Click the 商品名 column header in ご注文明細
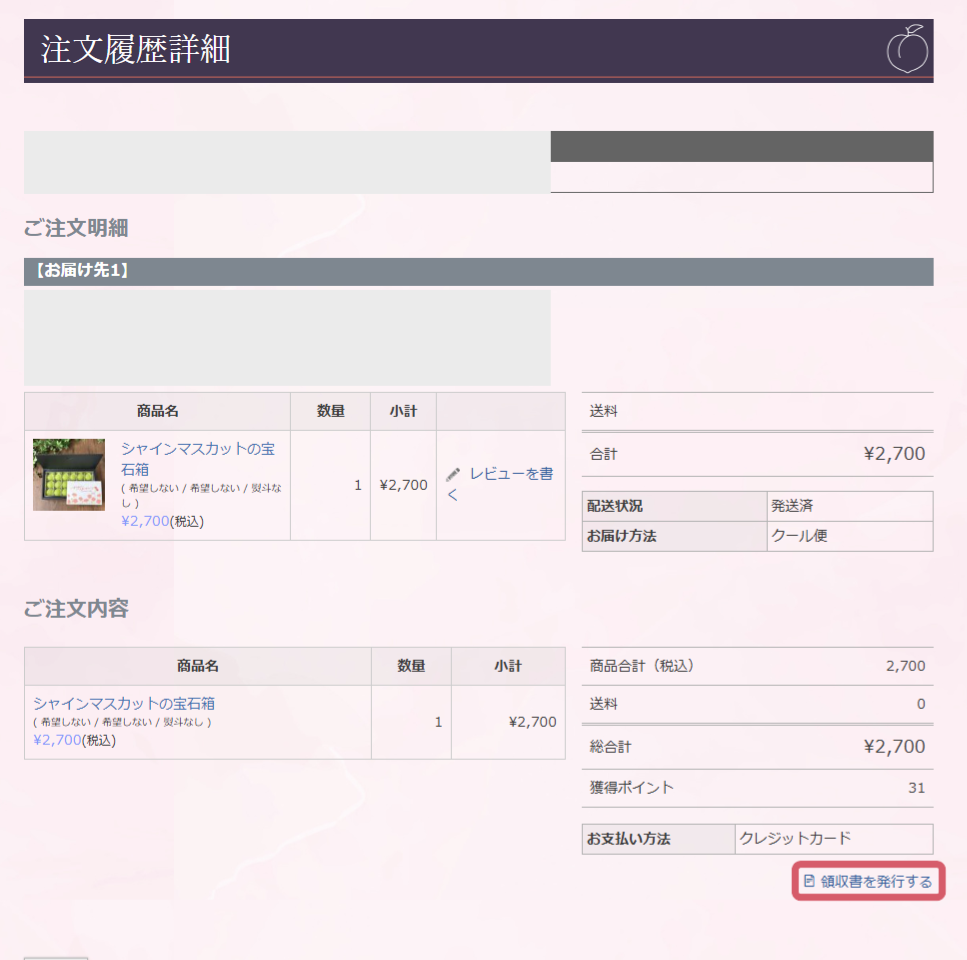The width and height of the screenshot is (967, 960). coord(156,411)
